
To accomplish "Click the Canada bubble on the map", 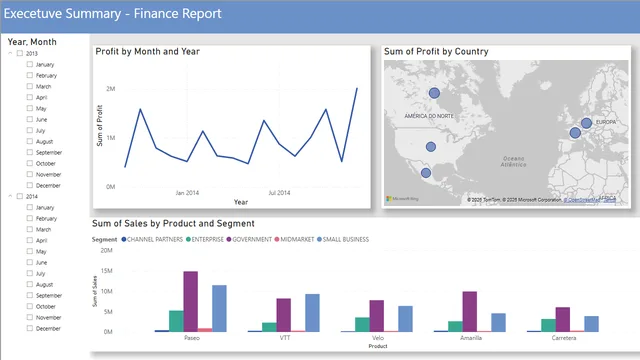I will pos(434,93).
